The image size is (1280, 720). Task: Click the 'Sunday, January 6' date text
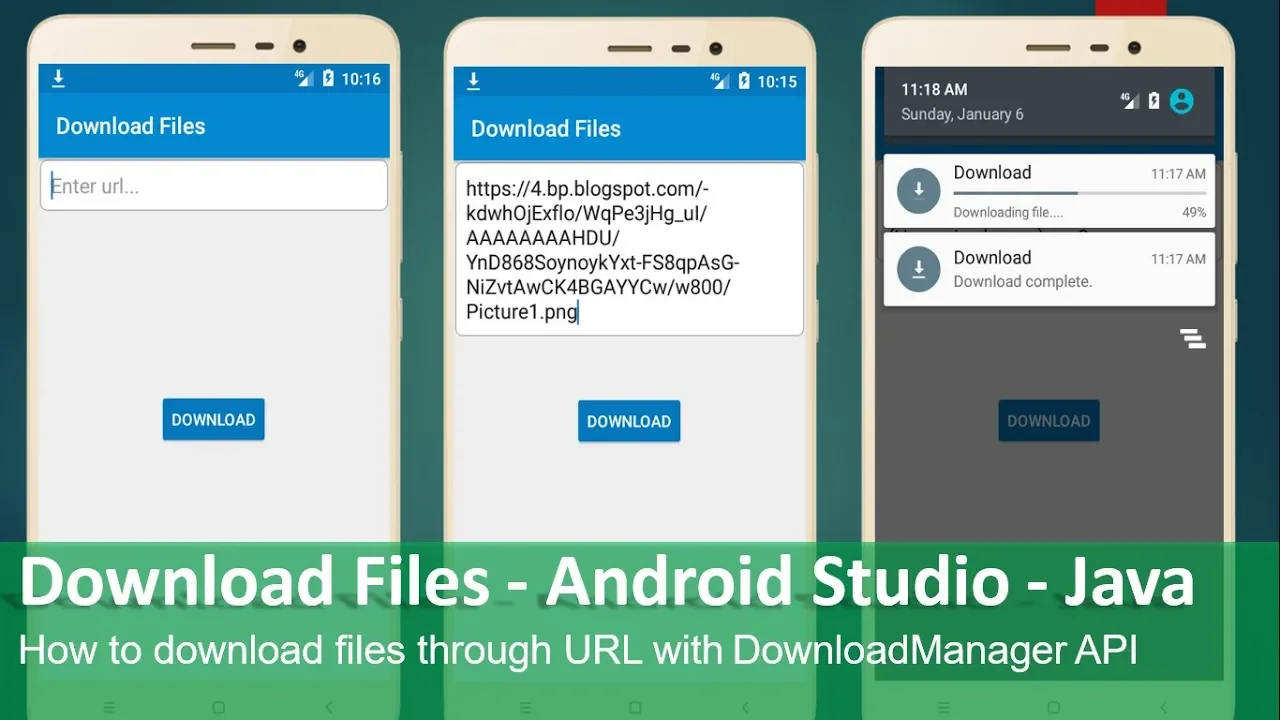[962, 114]
